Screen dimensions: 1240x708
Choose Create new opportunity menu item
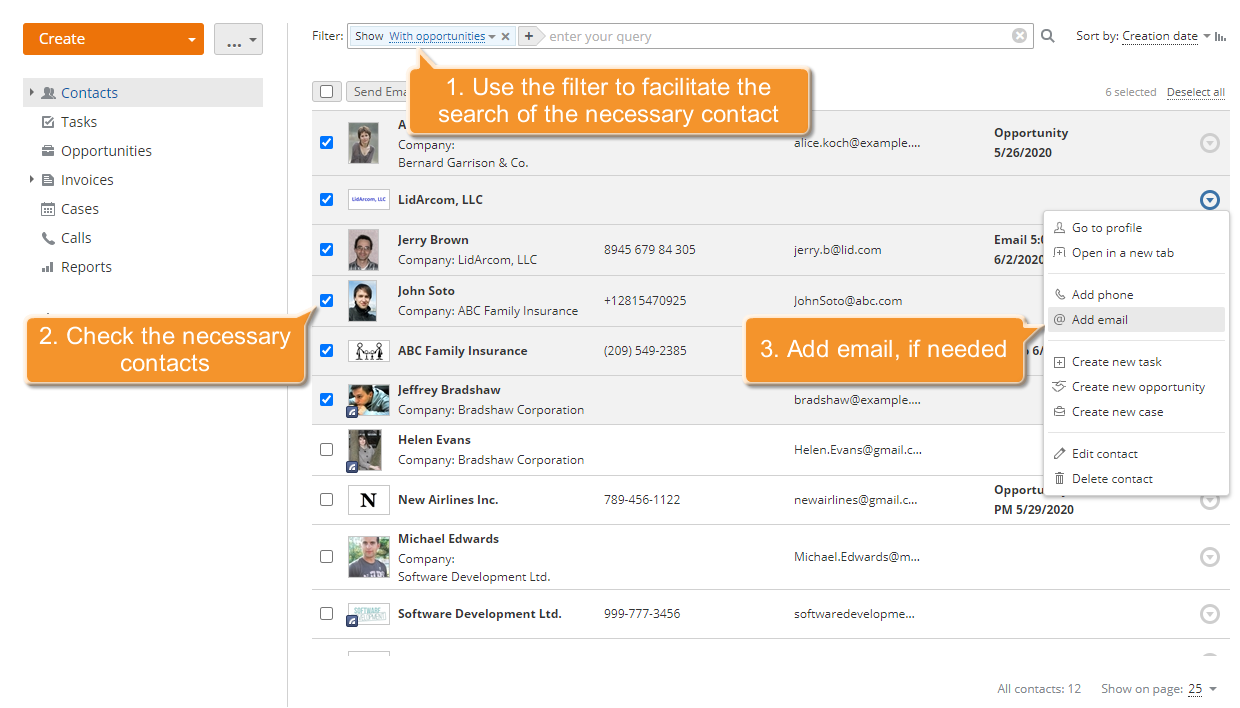[x=1138, y=387]
